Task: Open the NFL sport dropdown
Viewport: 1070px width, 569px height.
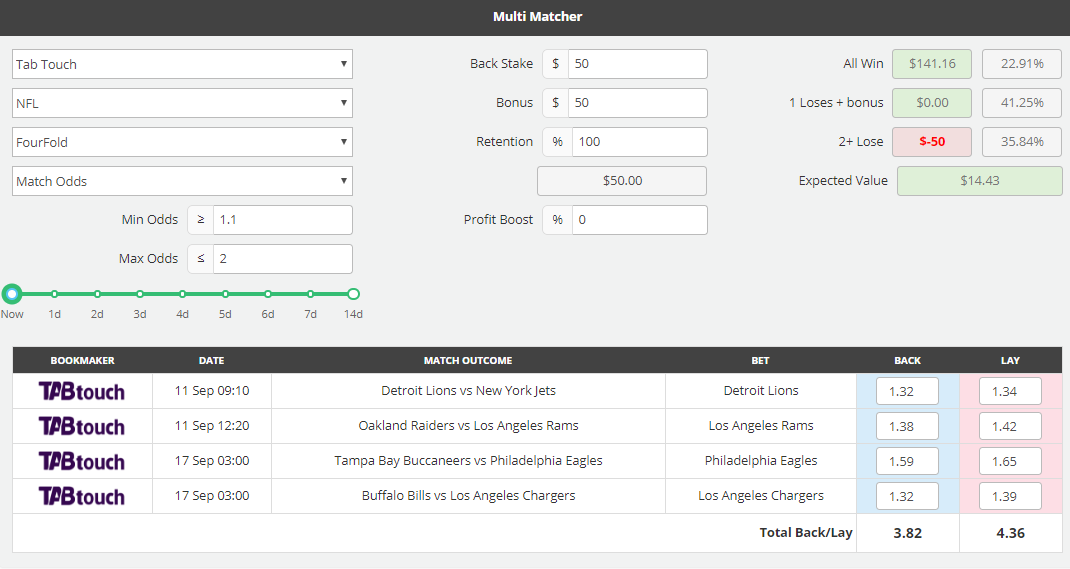Action: (x=182, y=103)
